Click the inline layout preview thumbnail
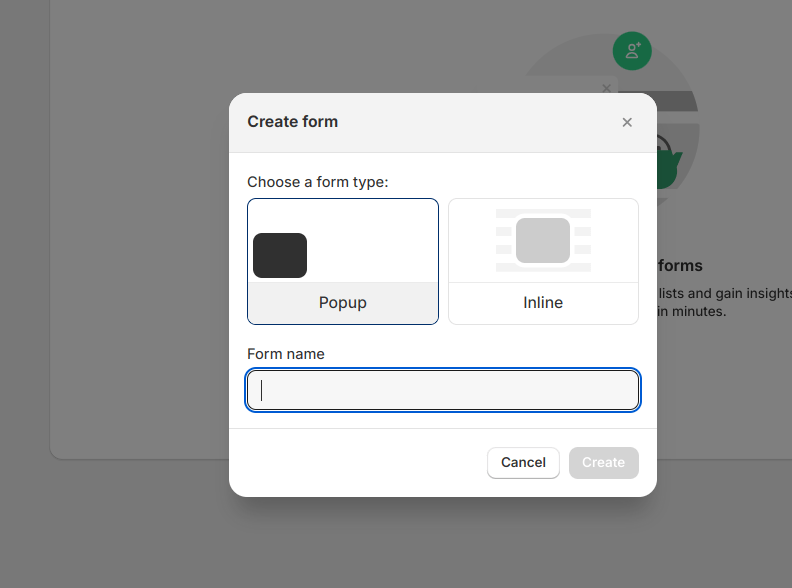 pyautogui.click(x=543, y=240)
